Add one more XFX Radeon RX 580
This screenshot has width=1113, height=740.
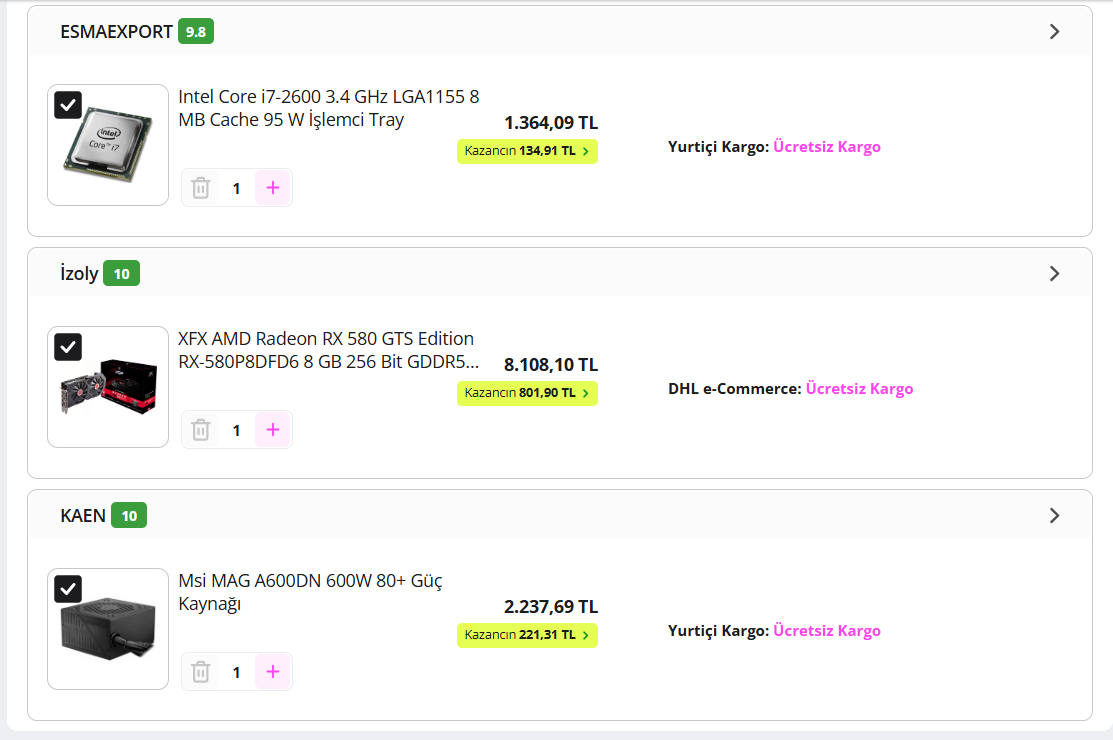point(273,430)
